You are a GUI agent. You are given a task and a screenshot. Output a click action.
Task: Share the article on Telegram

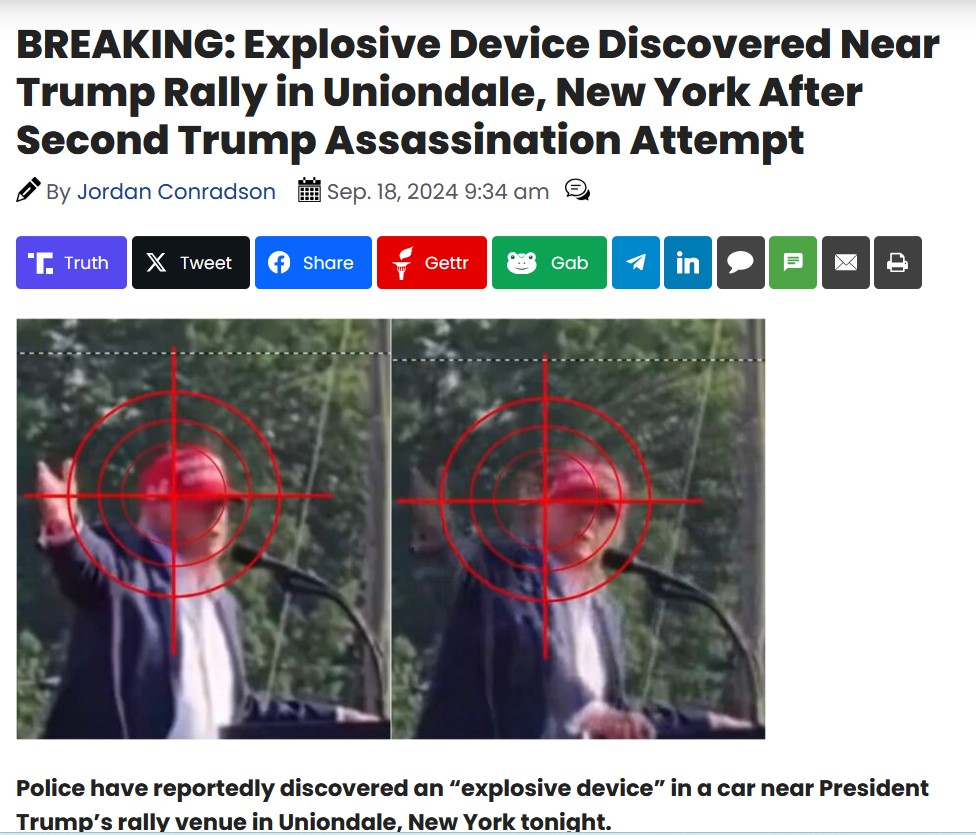click(636, 262)
